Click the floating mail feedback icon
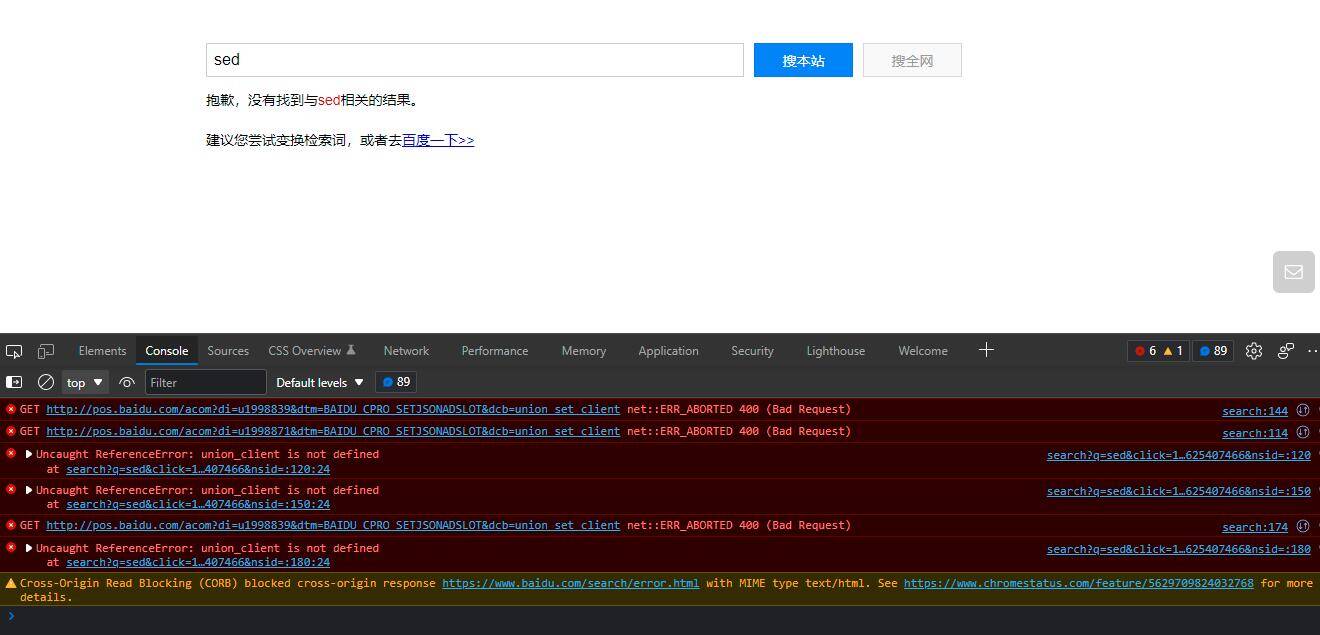The width and height of the screenshot is (1320, 635). (1293, 272)
